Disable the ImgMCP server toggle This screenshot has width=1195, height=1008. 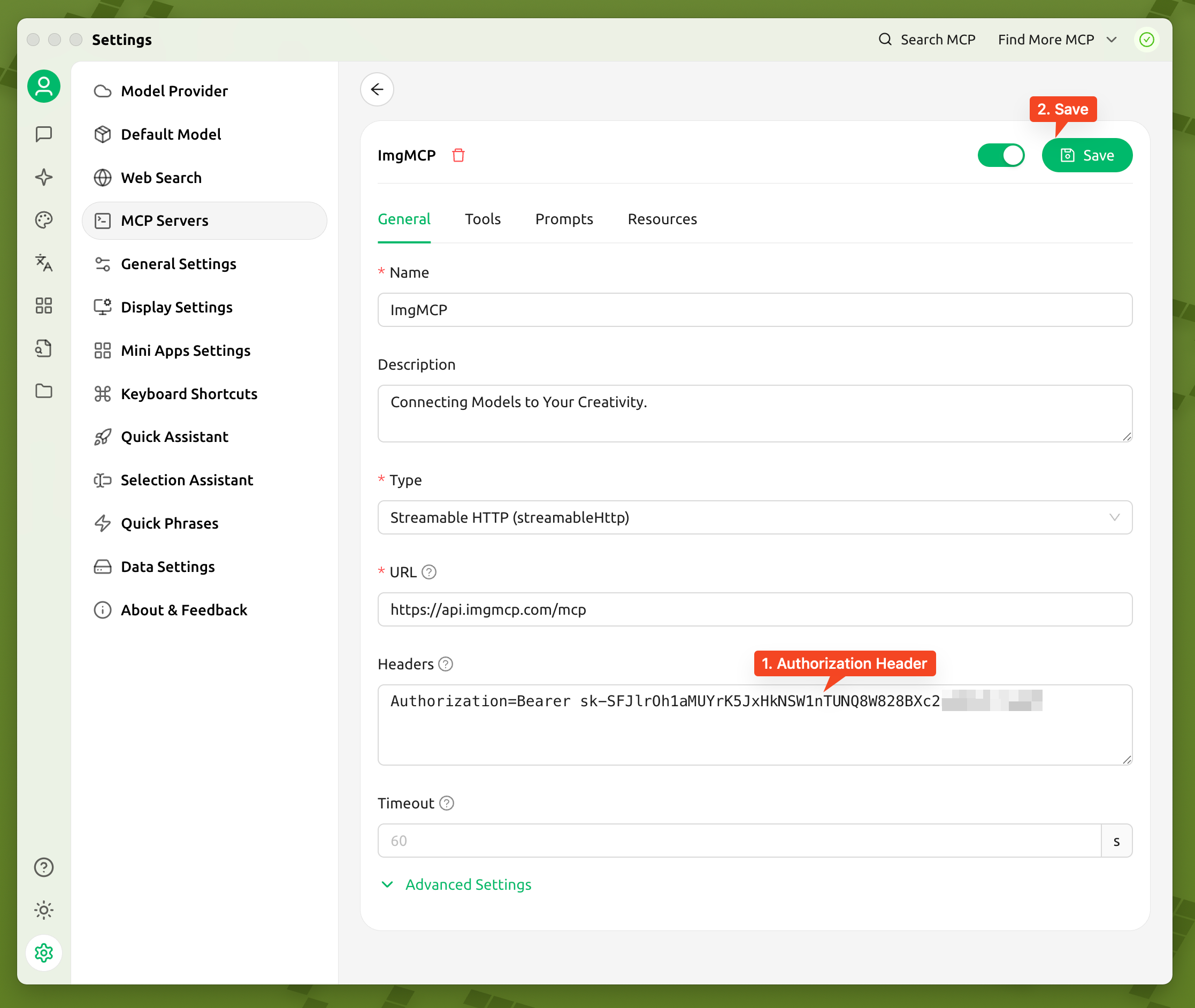coord(1001,155)
